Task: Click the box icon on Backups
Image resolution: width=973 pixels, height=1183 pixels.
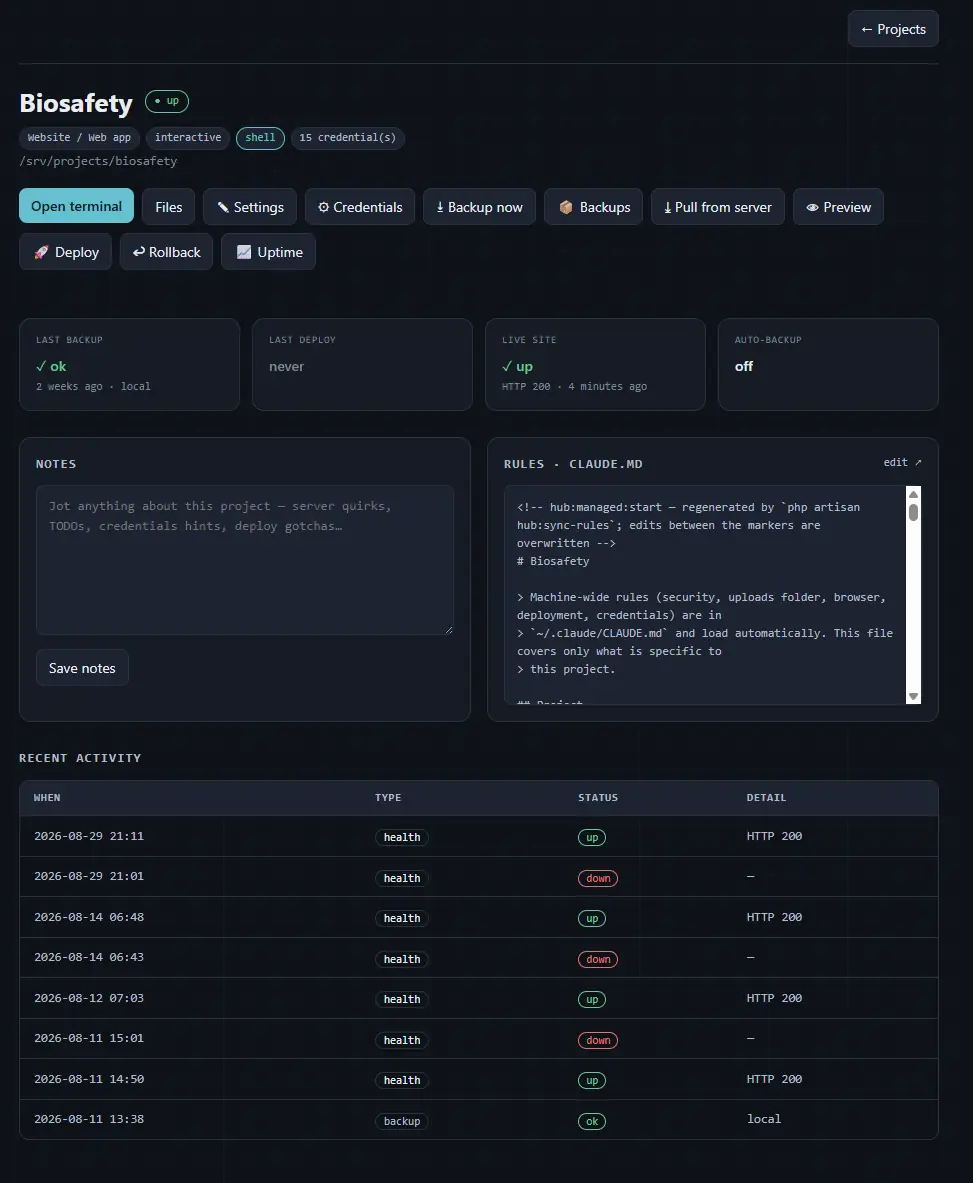Action: 566,207
